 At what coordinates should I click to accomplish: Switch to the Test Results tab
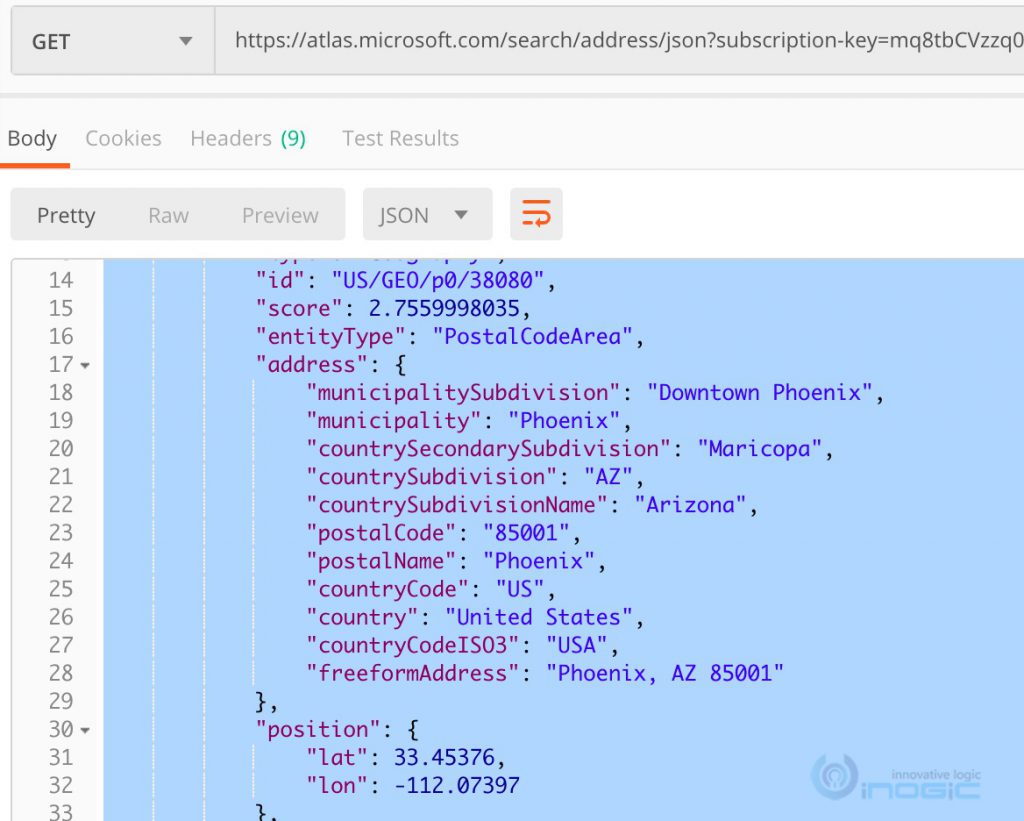click(400, 138)
